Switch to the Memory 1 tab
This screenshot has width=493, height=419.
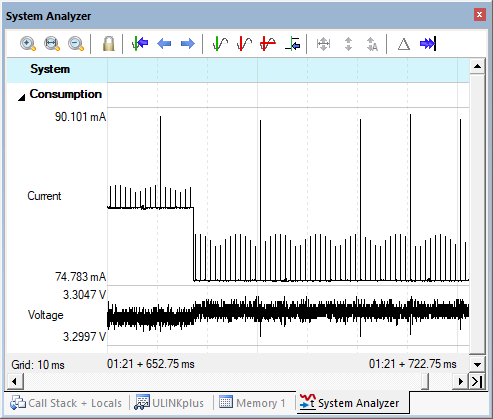[252, 403]
